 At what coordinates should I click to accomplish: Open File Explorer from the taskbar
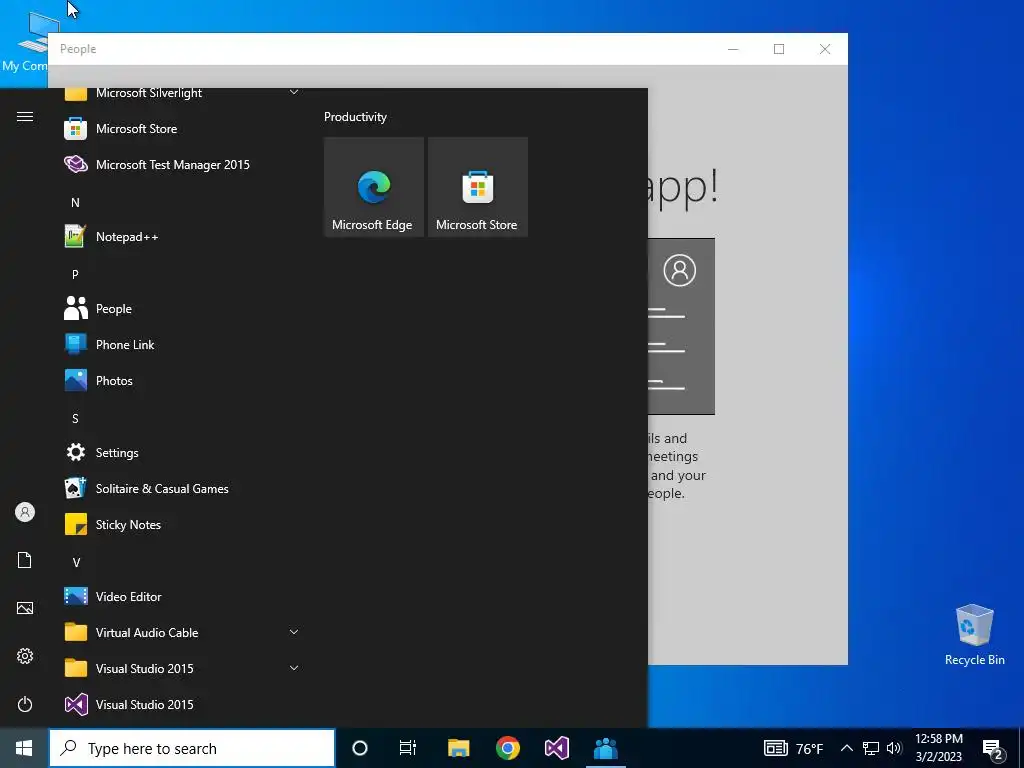458,748
